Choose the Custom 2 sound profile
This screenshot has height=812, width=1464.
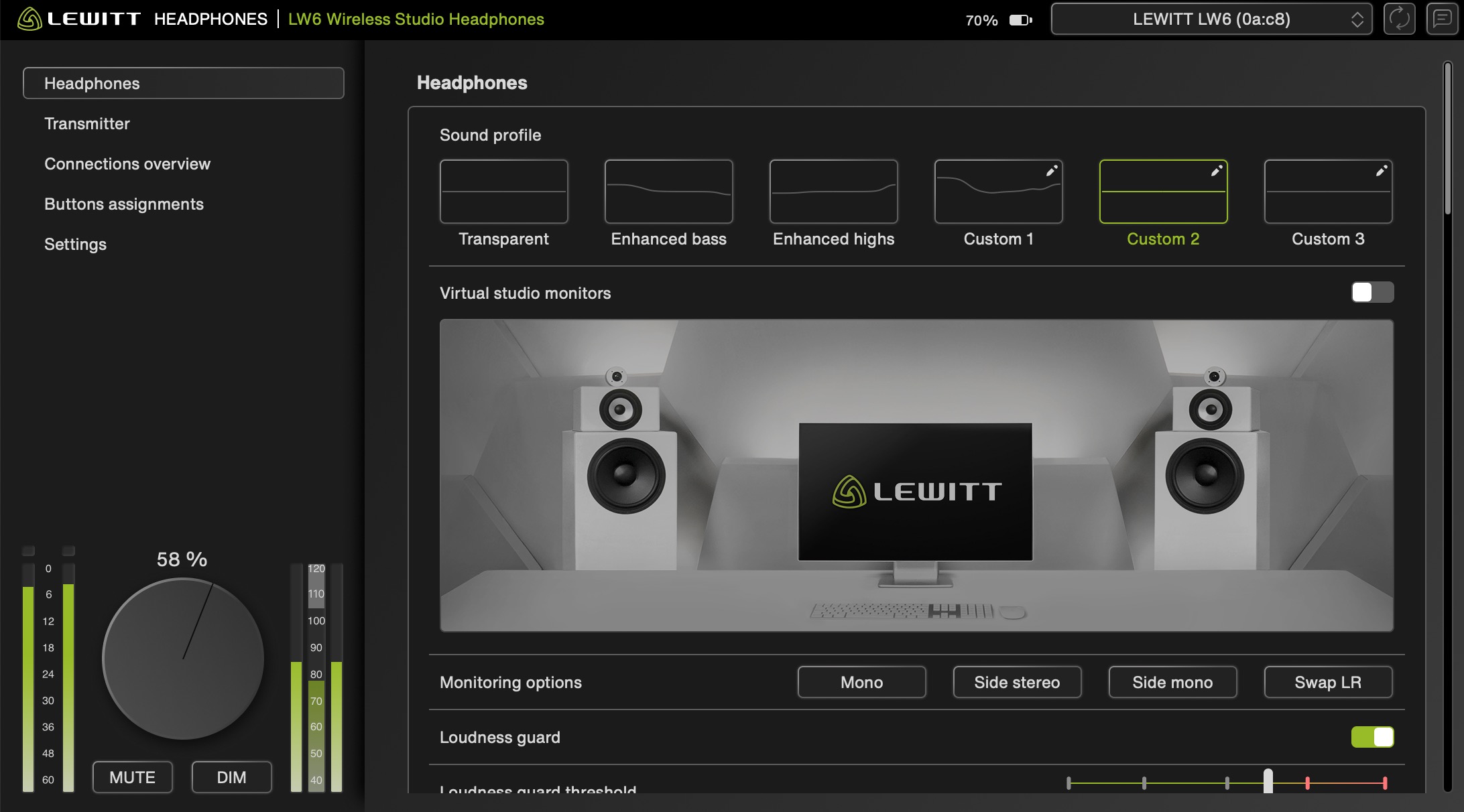click(1164, 192)
